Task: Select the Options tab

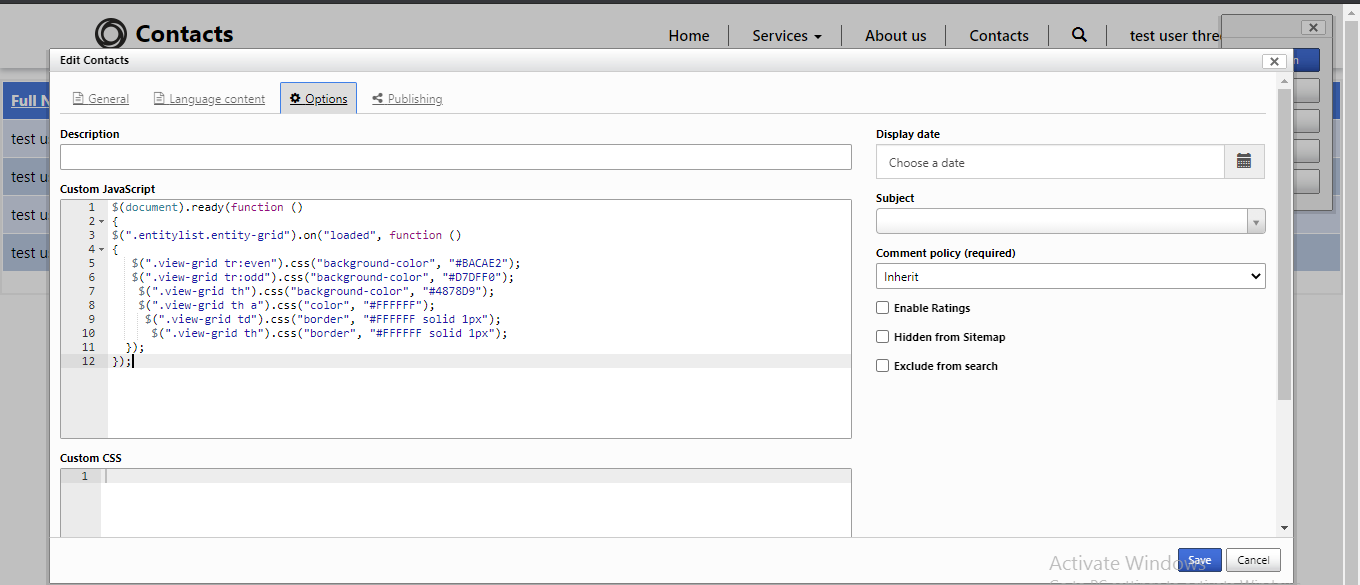Action: click(318, 99)
